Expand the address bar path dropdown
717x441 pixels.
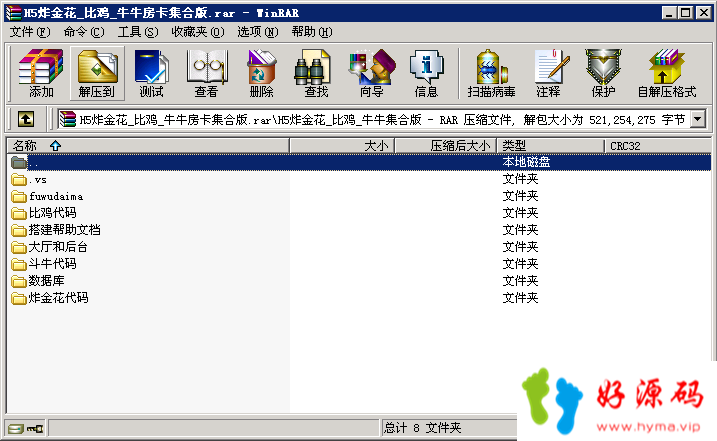click(x=698, y=119)
